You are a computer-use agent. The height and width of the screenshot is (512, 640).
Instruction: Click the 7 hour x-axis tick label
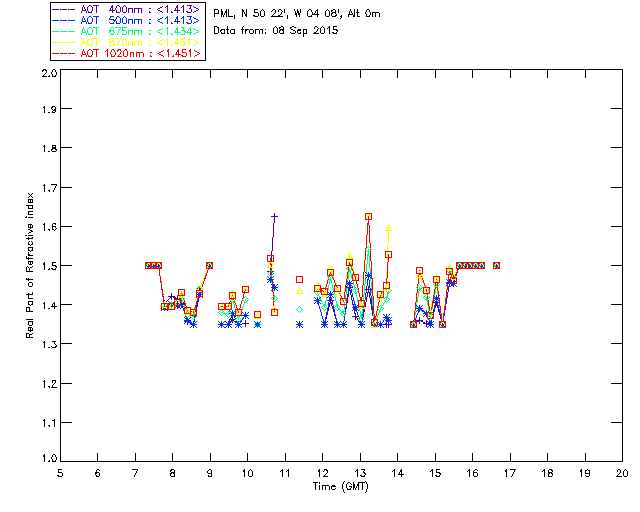click(x=135, y=473)
